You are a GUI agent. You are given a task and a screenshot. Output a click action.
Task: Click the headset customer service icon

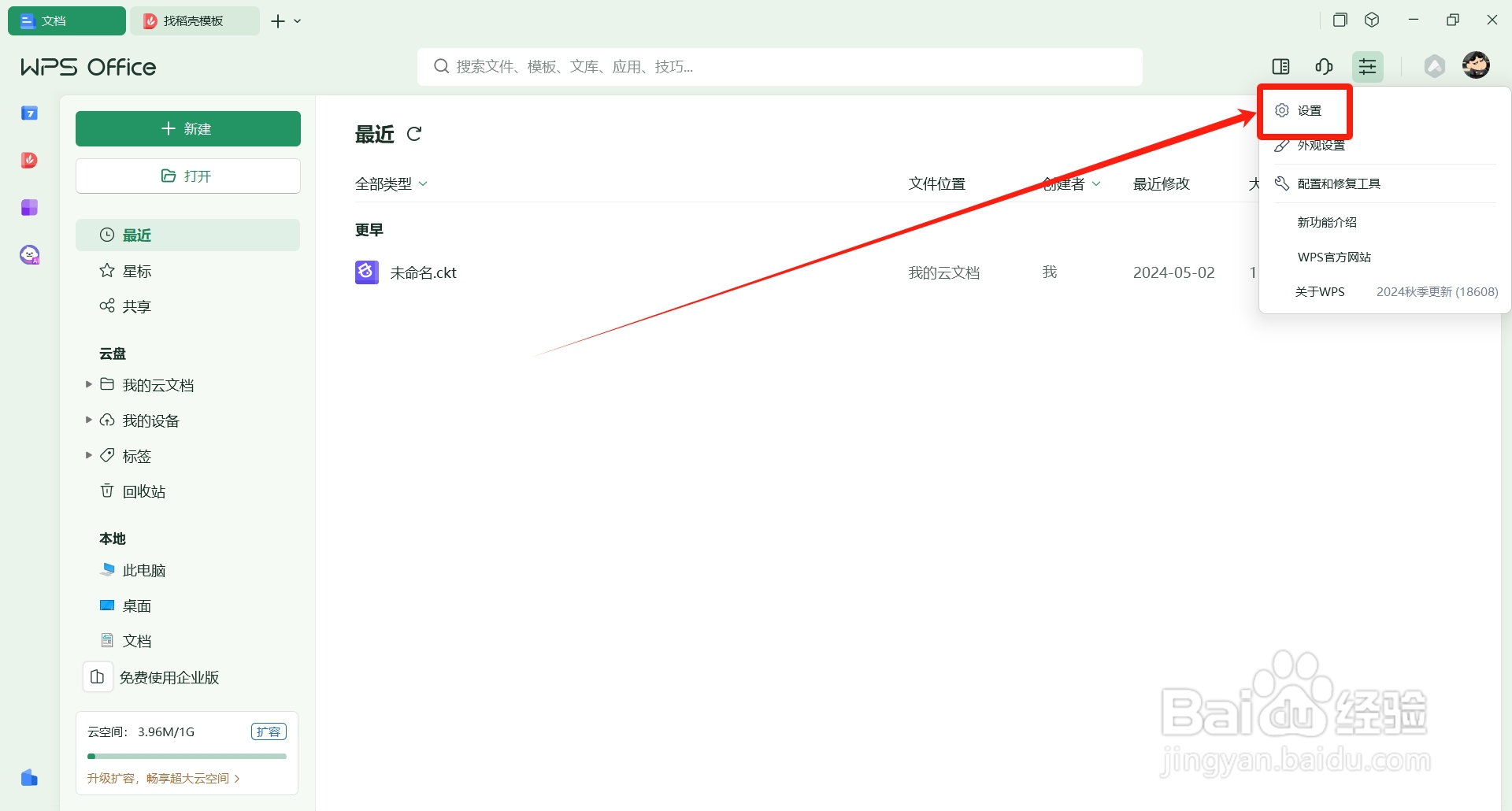[1324, 66]
